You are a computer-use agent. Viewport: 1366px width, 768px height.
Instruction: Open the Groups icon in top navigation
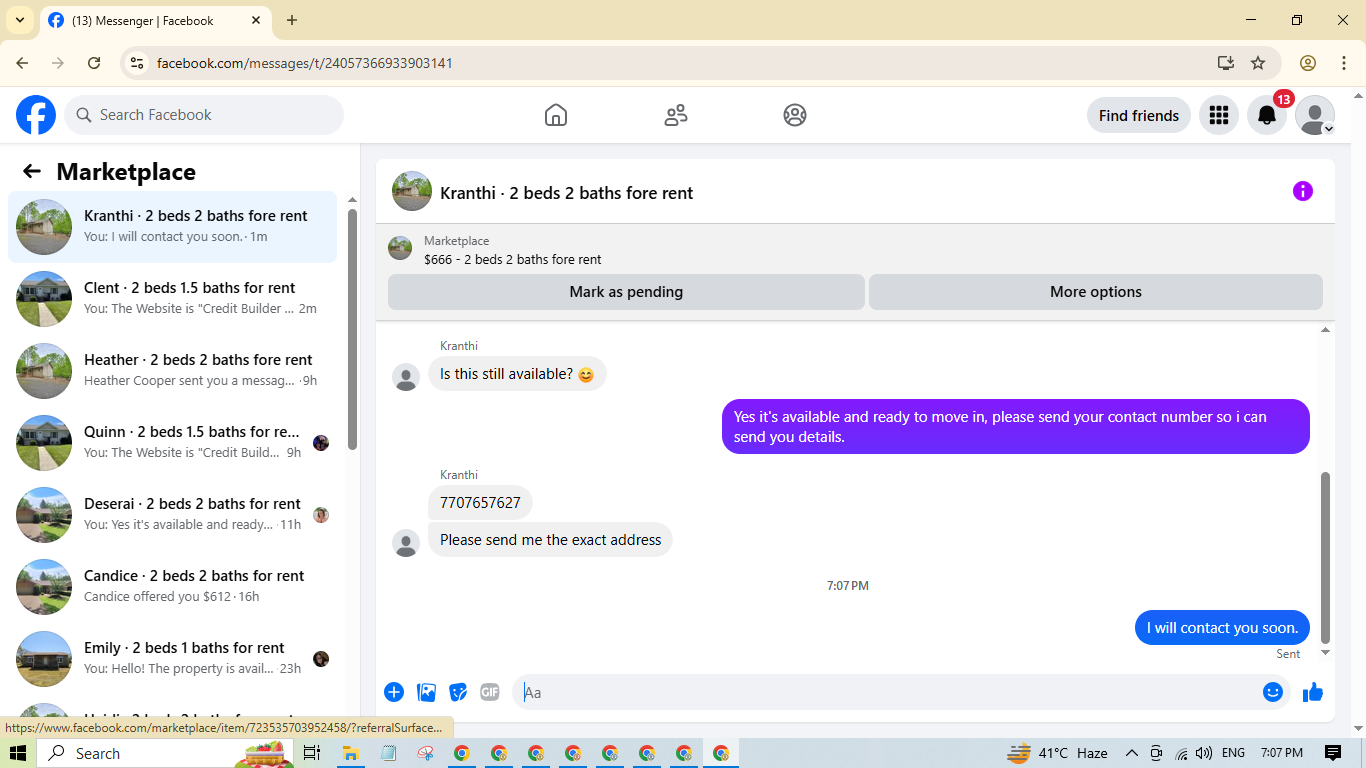(795, 115)
